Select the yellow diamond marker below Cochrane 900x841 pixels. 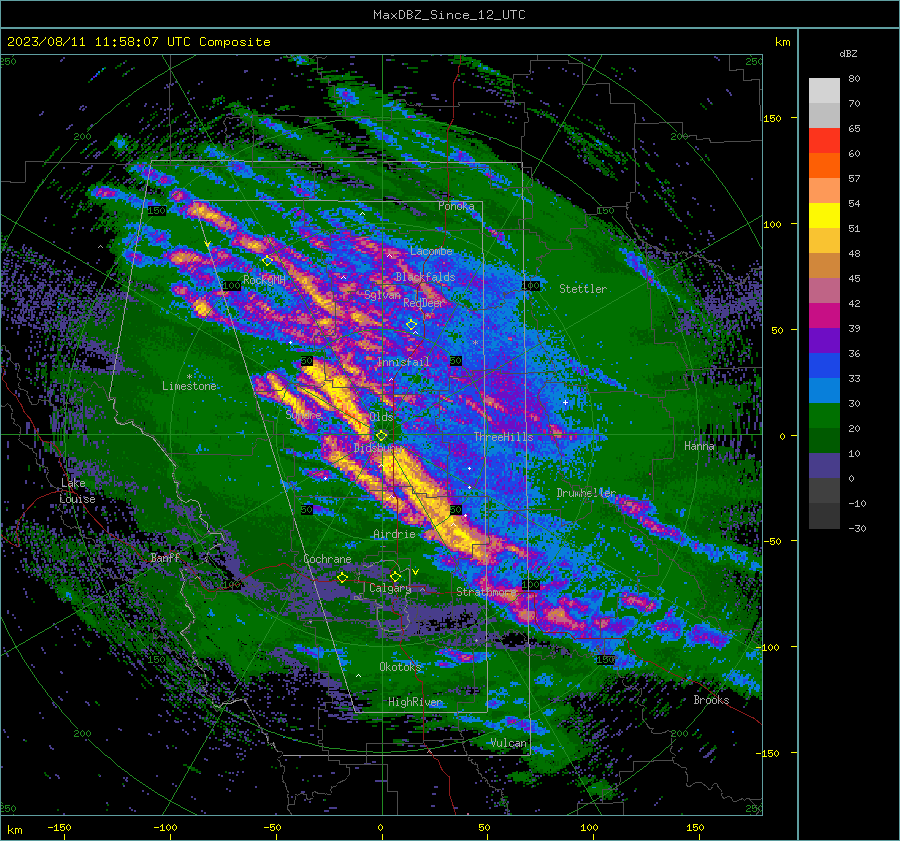342,578
